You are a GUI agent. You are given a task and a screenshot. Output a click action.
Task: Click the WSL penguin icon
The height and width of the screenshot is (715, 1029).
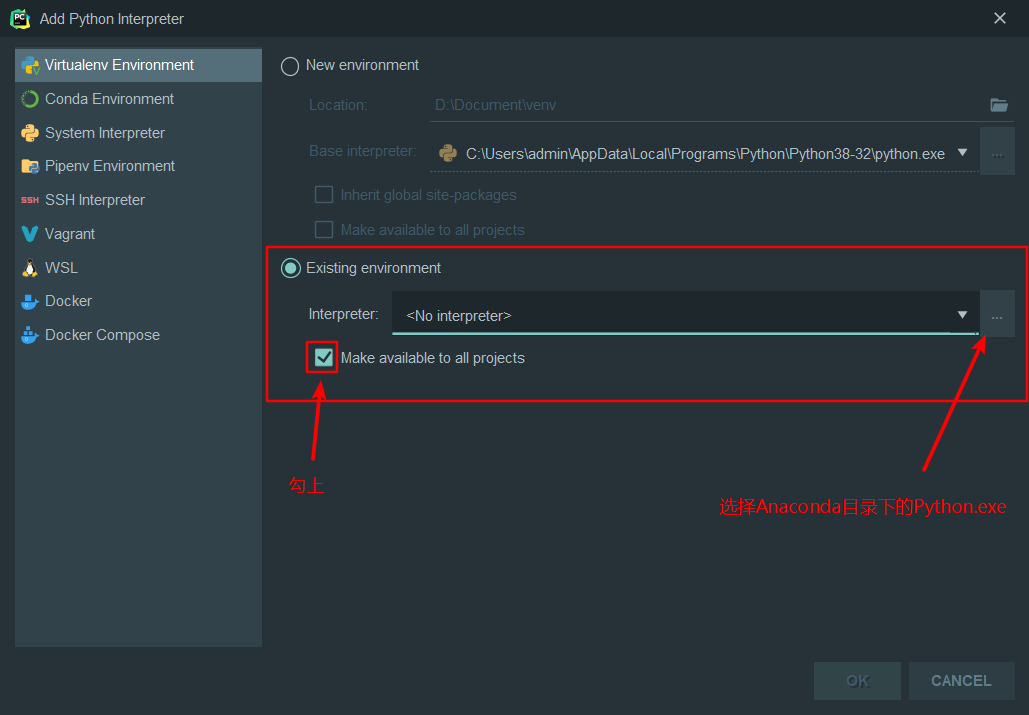[30, 268]
